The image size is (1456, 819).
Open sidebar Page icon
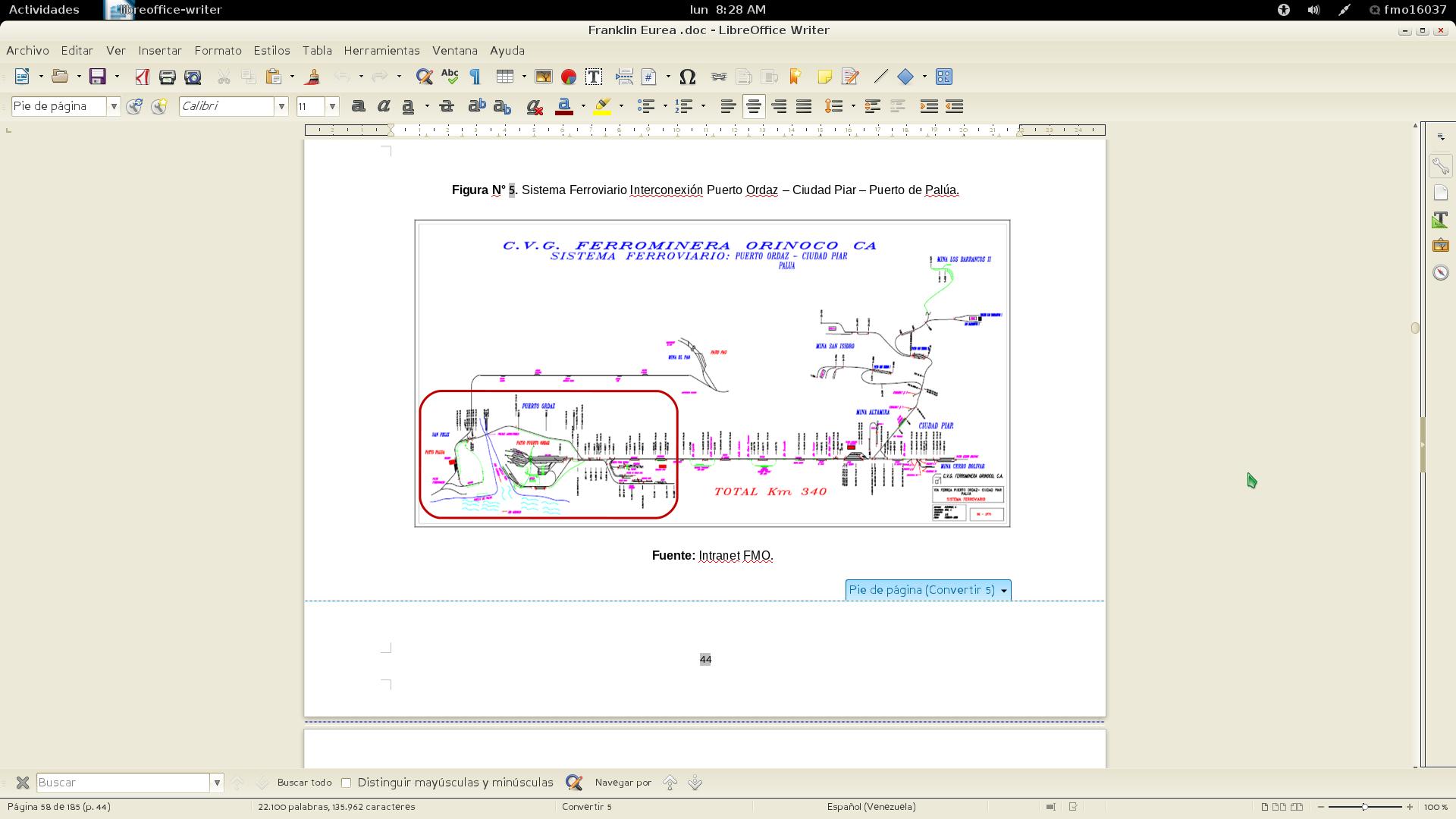1440,193
